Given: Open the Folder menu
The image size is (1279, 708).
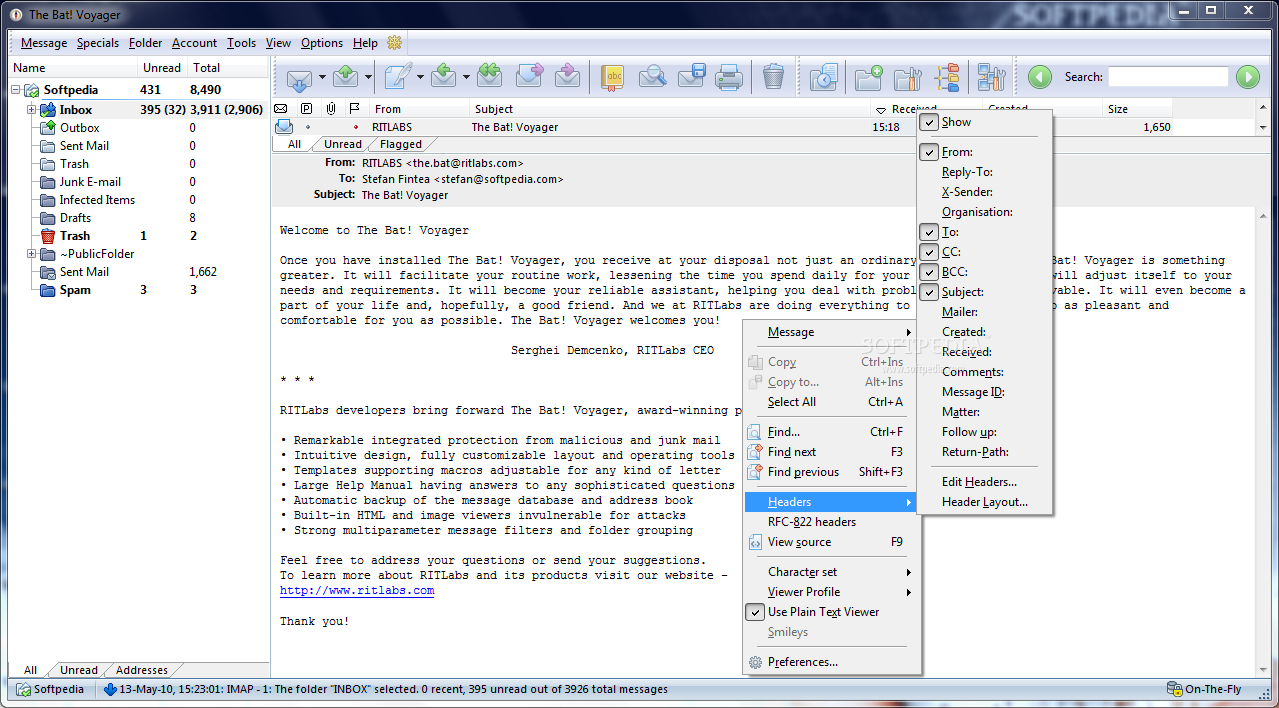Looking at the screenshot, I should tap(145, 43).
